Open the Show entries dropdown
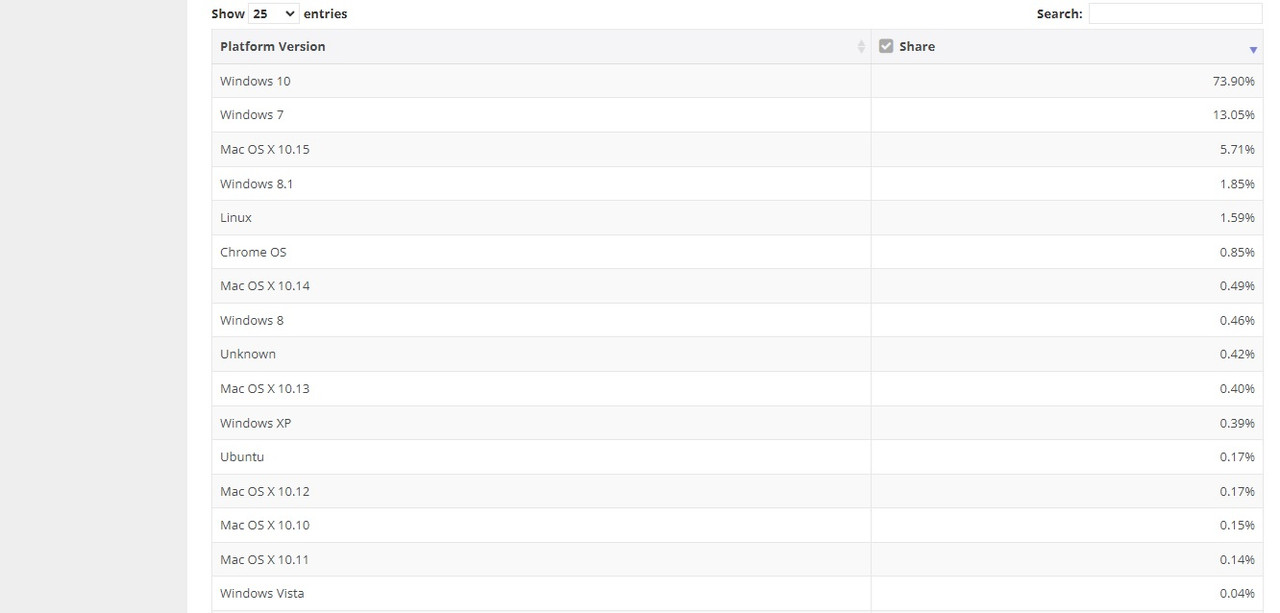This screenshot has width=1280, height=613. (273, 14)
